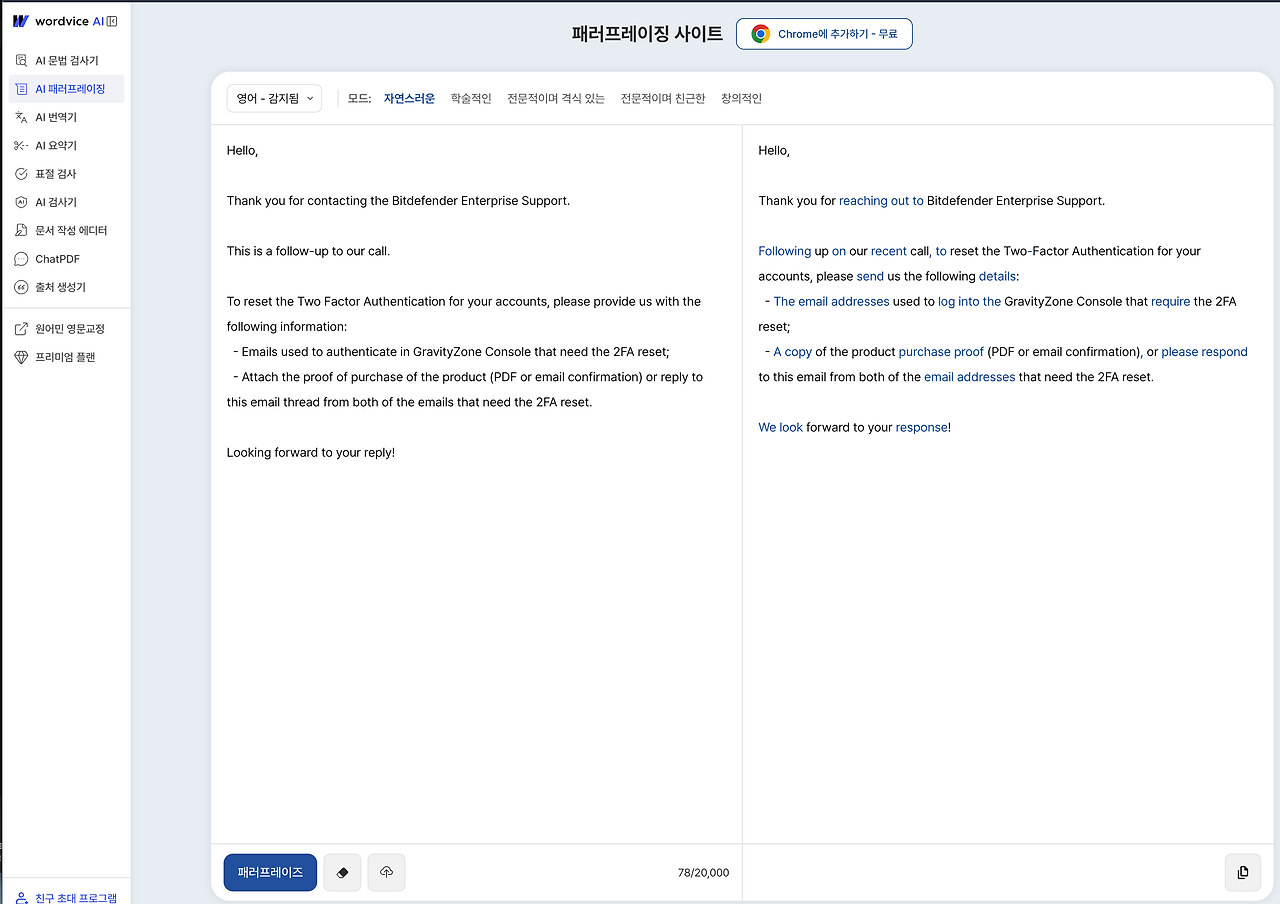Click the highlighted phrase "A copy"
Screen dimensions: 1280x904
point(793,352)
